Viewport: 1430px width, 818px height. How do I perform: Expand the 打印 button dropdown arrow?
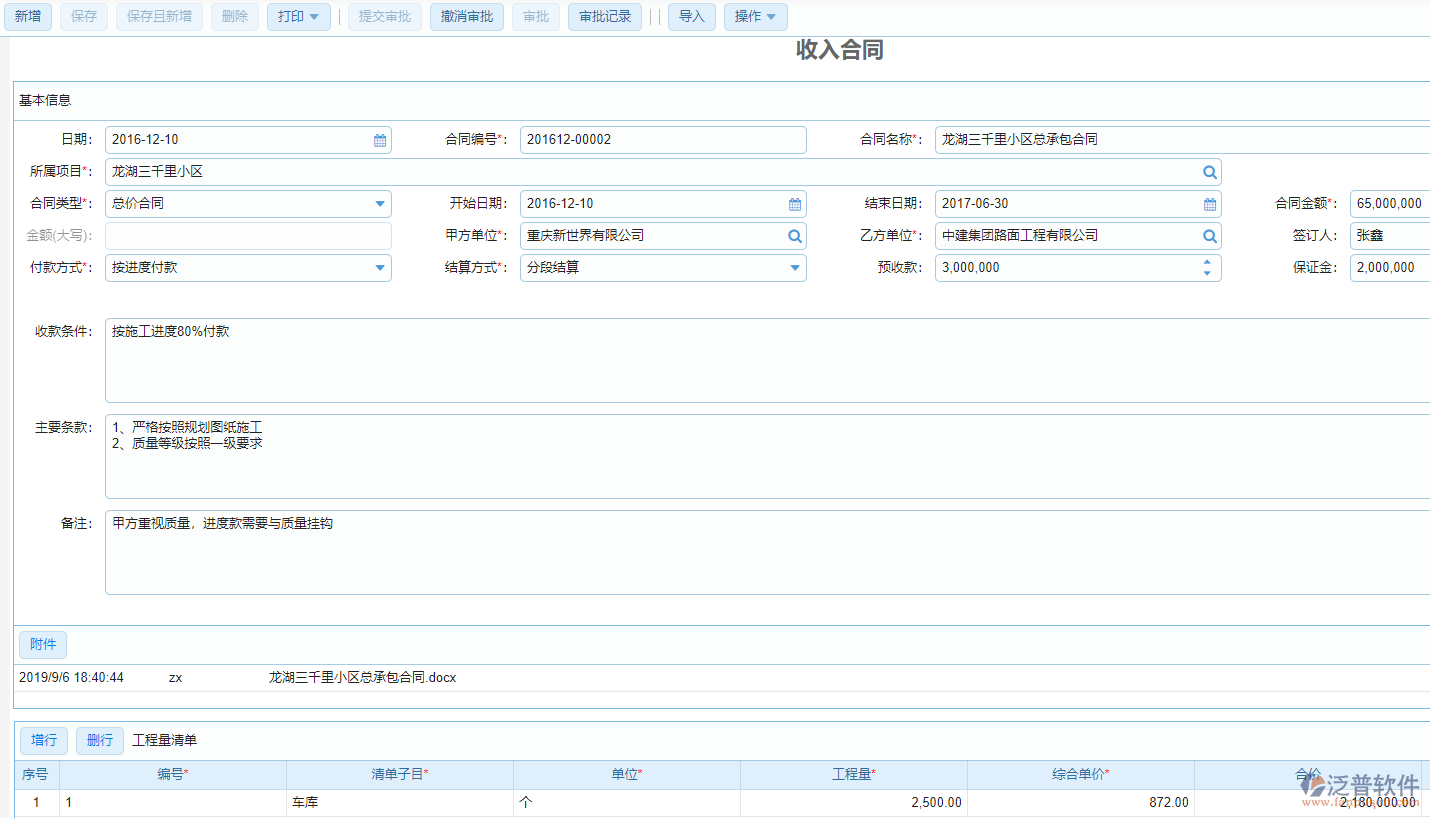pos(314,17)
